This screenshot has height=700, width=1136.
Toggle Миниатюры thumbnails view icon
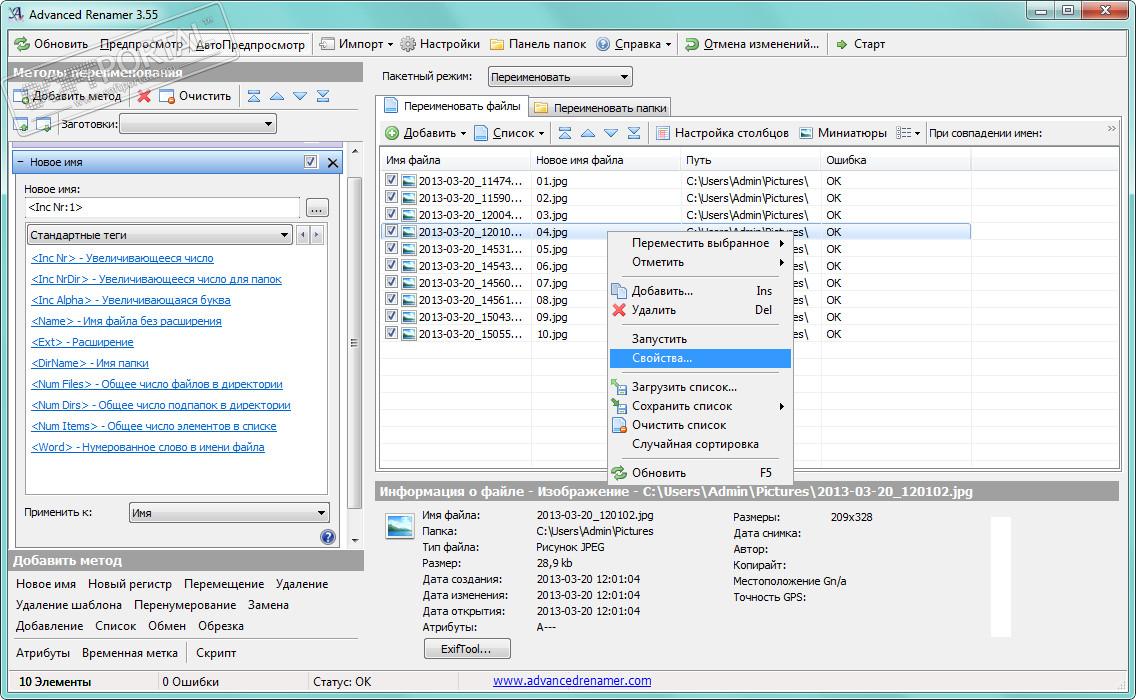coord(806,133)
